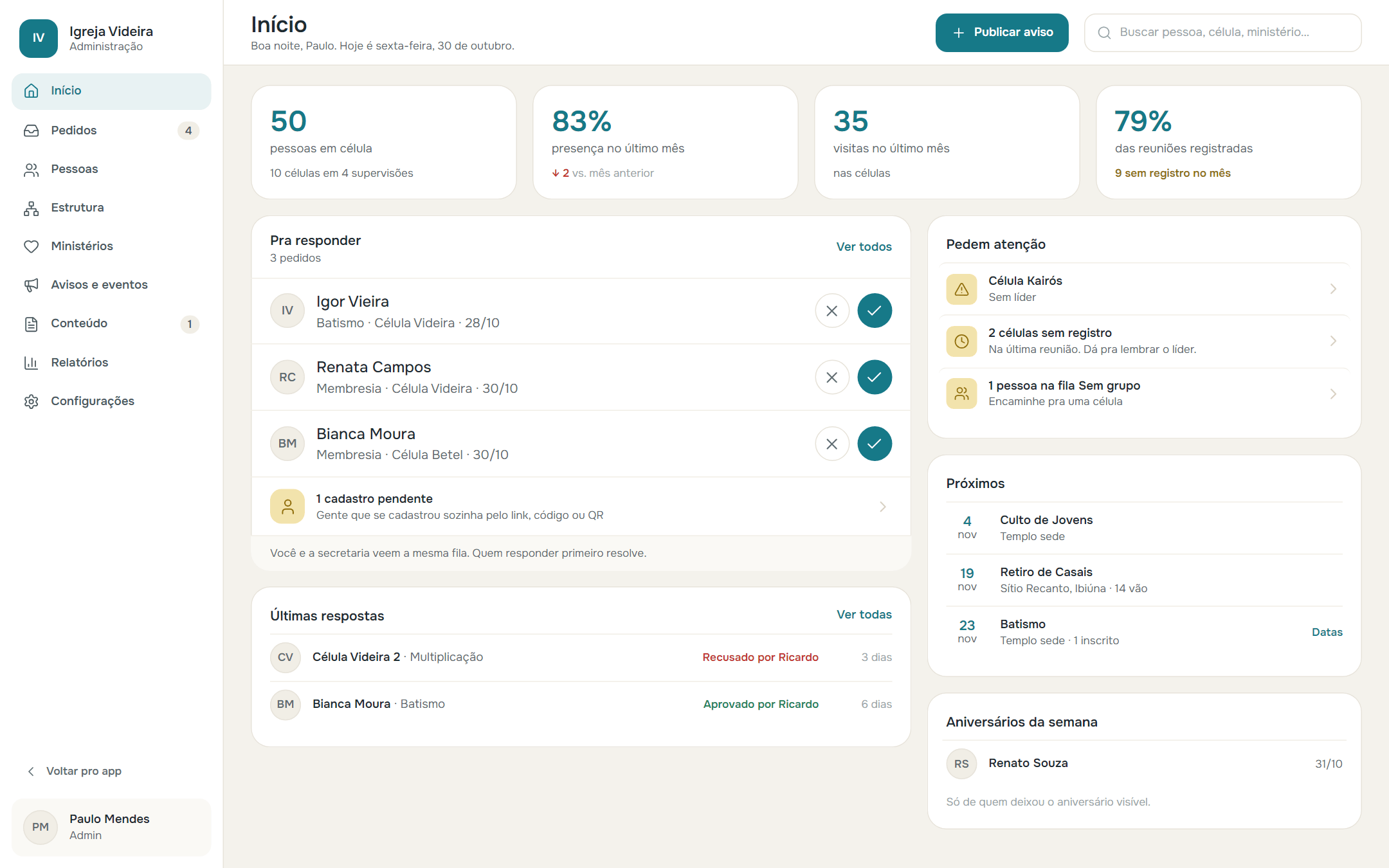
Task: Reject Renata Campos's Membresia request
Action: (831, 377)
